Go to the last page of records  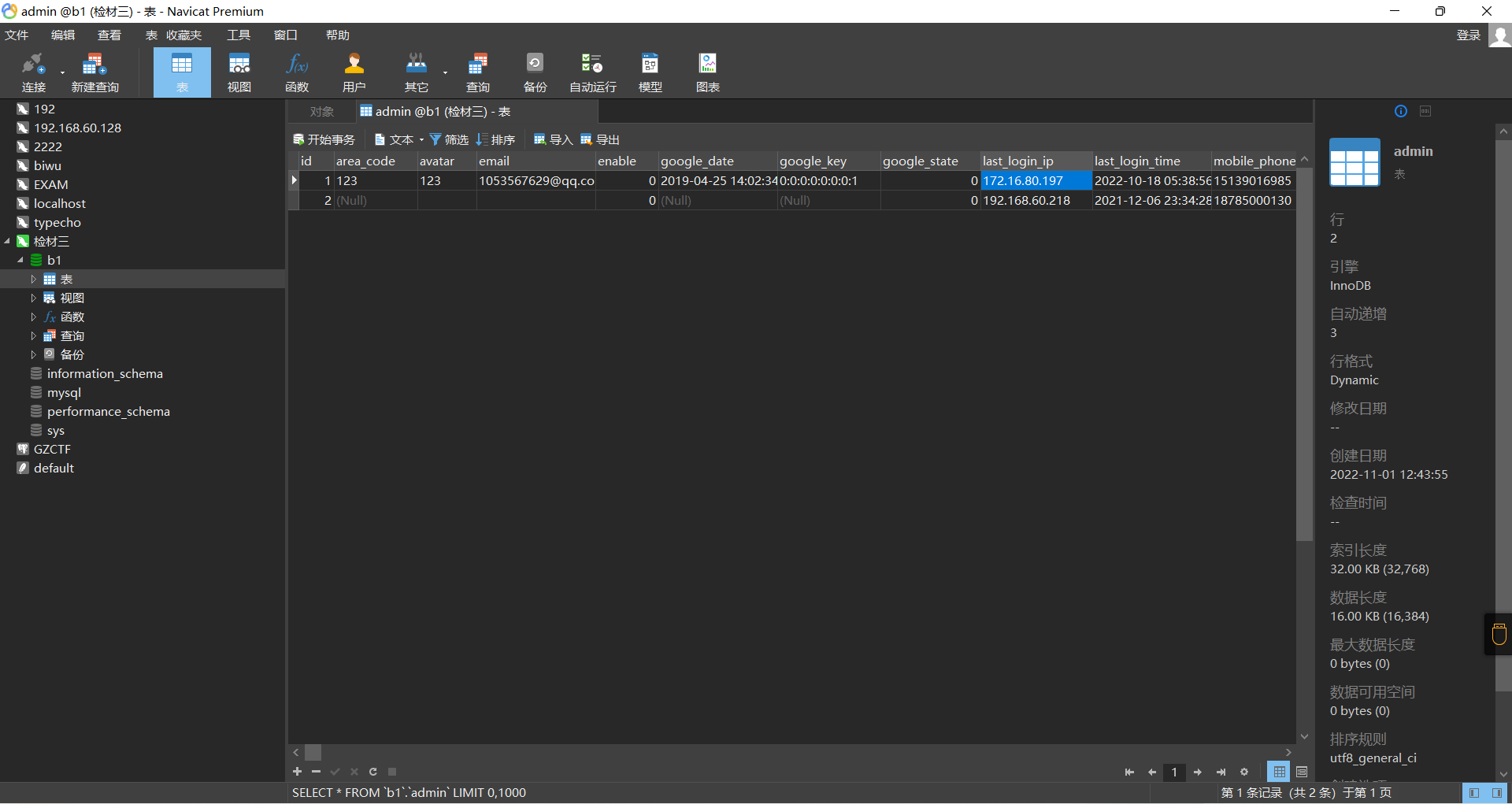tap(1221, 773)
